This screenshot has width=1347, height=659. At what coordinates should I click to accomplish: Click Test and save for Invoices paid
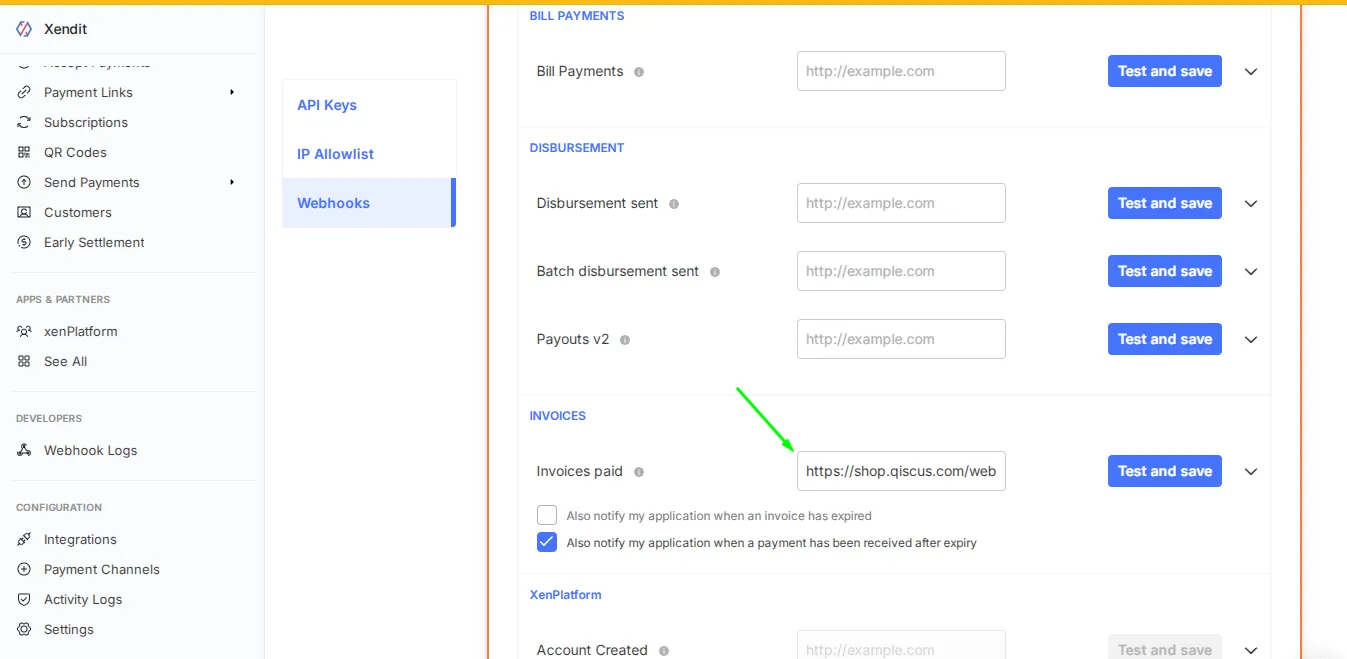click(1164, 471)
